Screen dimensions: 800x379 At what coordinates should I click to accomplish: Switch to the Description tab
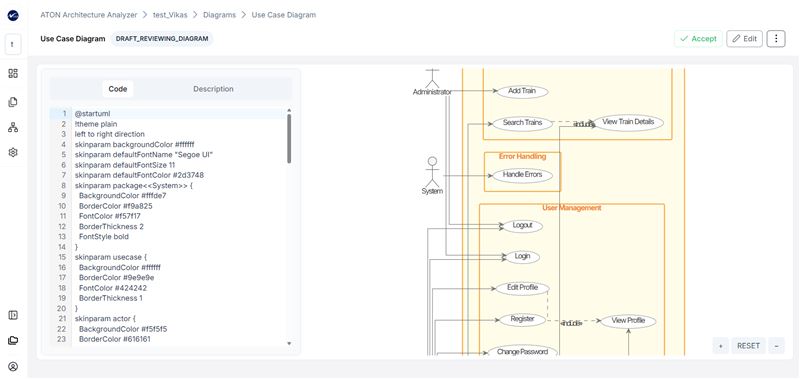[x=213, y=89]
